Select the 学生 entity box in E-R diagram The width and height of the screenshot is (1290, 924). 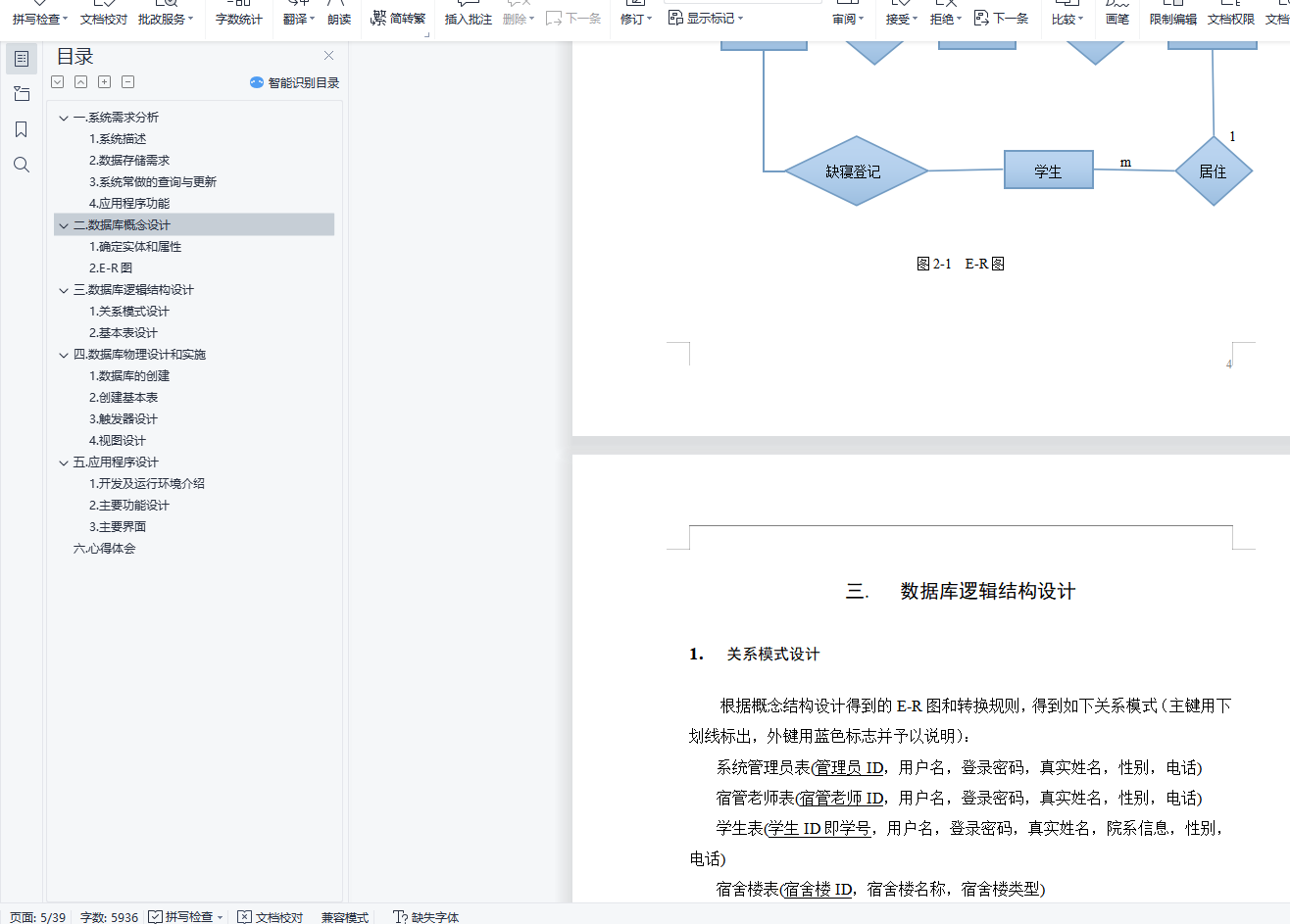pos(1048,170)
